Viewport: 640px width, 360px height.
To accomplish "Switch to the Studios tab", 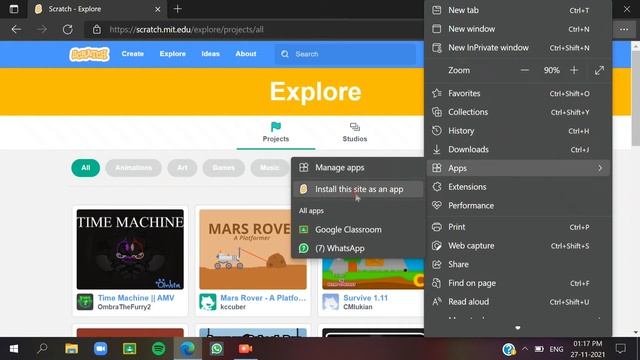I will [355, 132].
